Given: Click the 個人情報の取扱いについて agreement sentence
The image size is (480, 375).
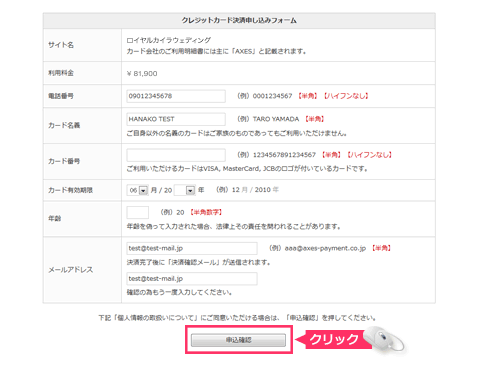Looking at the screenshot, I should pyautogui.click(x=237, y=318).
